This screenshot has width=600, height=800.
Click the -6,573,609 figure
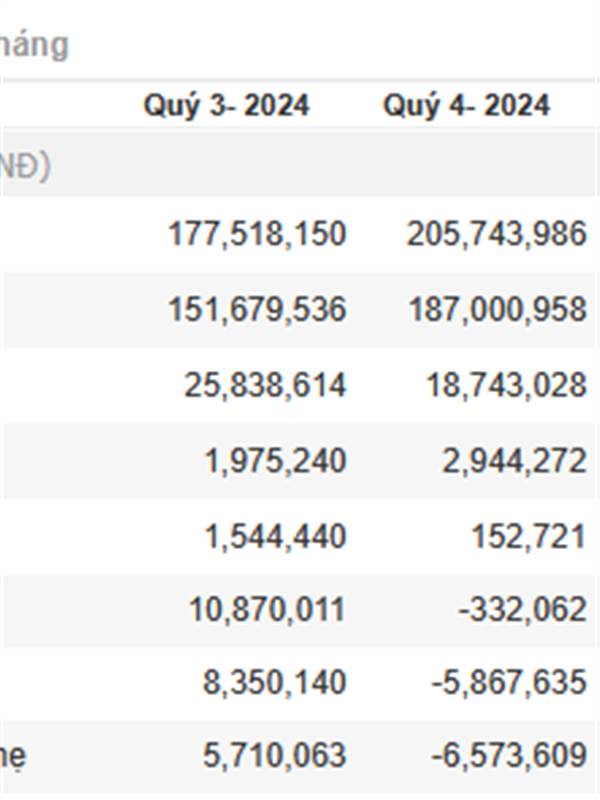coord(509,756)
